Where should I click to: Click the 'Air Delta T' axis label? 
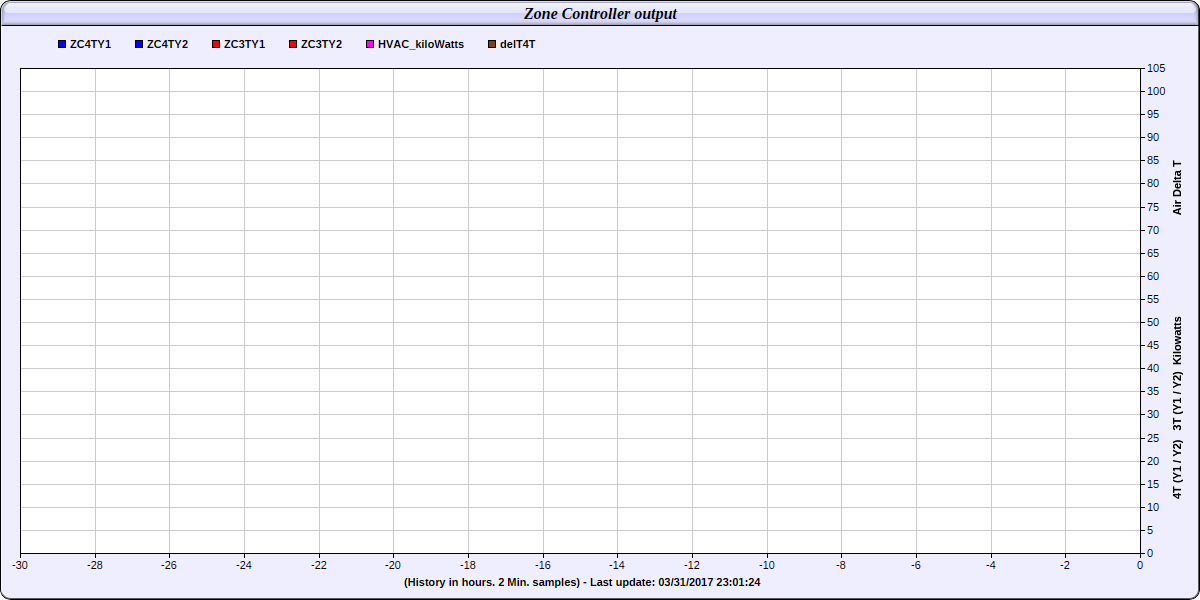click(1177, 187)
